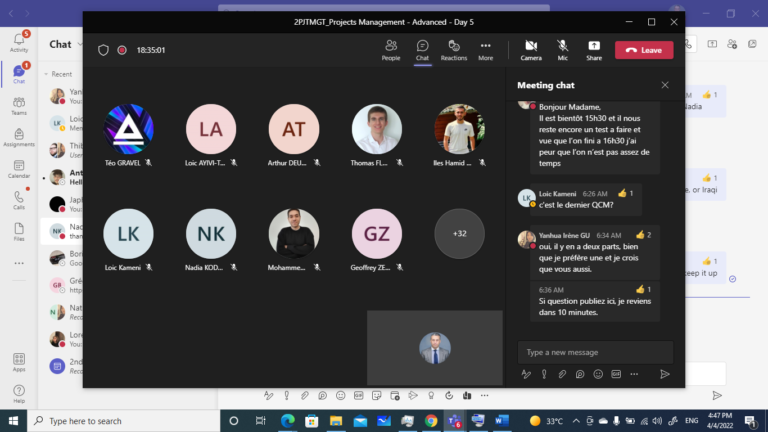Open the Reactions menu

454,50
